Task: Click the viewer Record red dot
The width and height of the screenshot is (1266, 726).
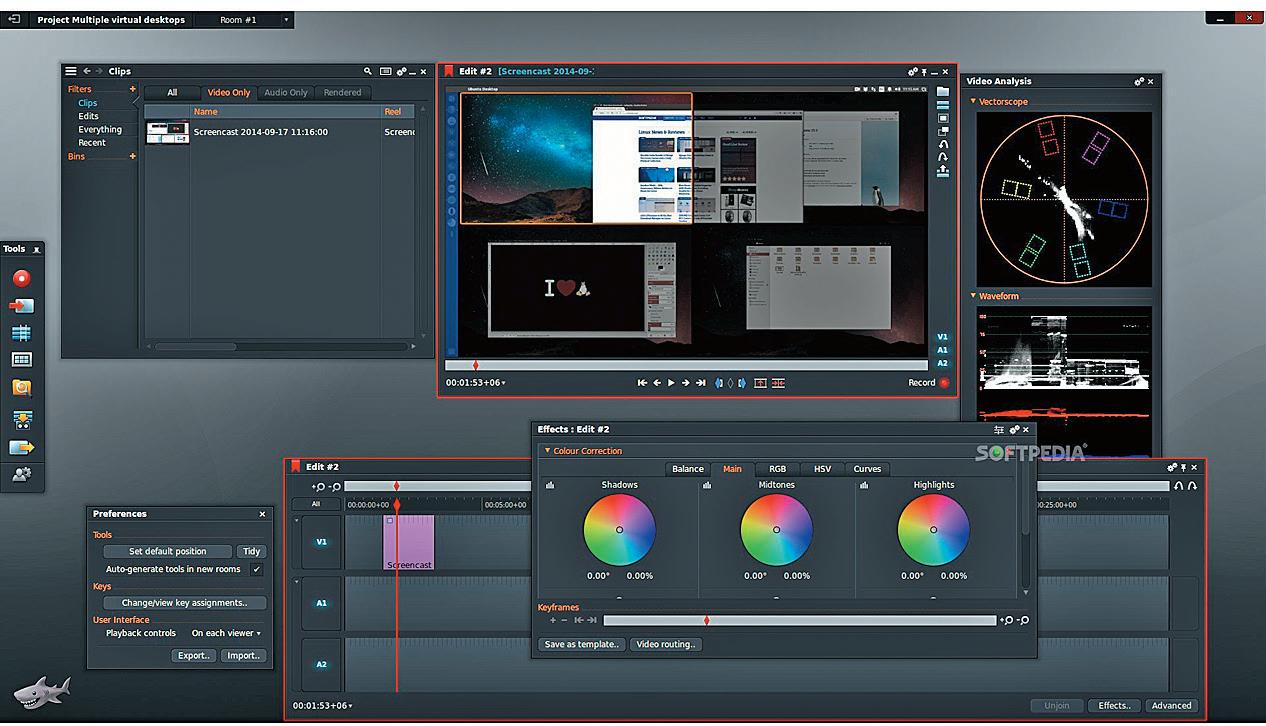Action: (x=944, y=383)
